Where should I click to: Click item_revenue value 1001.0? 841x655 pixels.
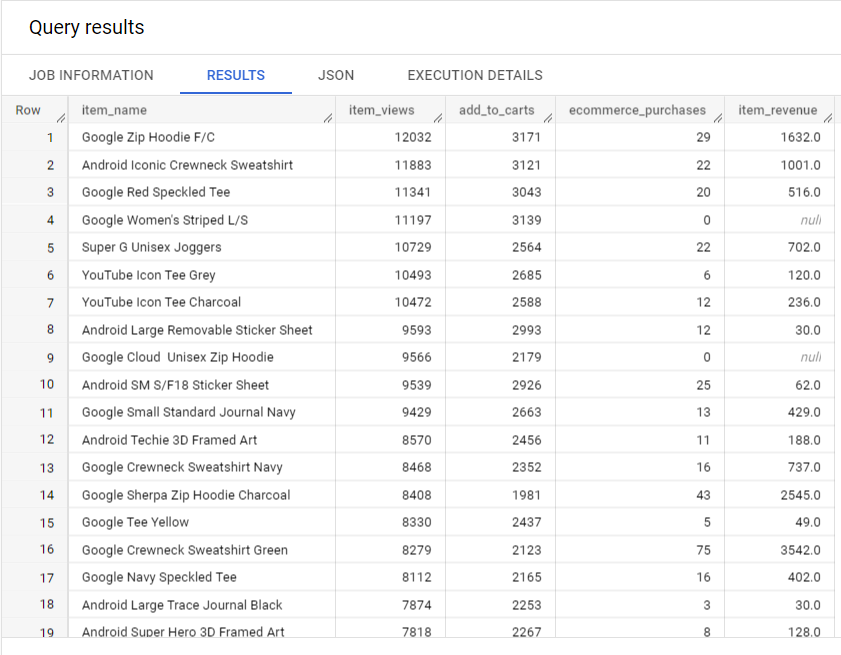(800, 165)
